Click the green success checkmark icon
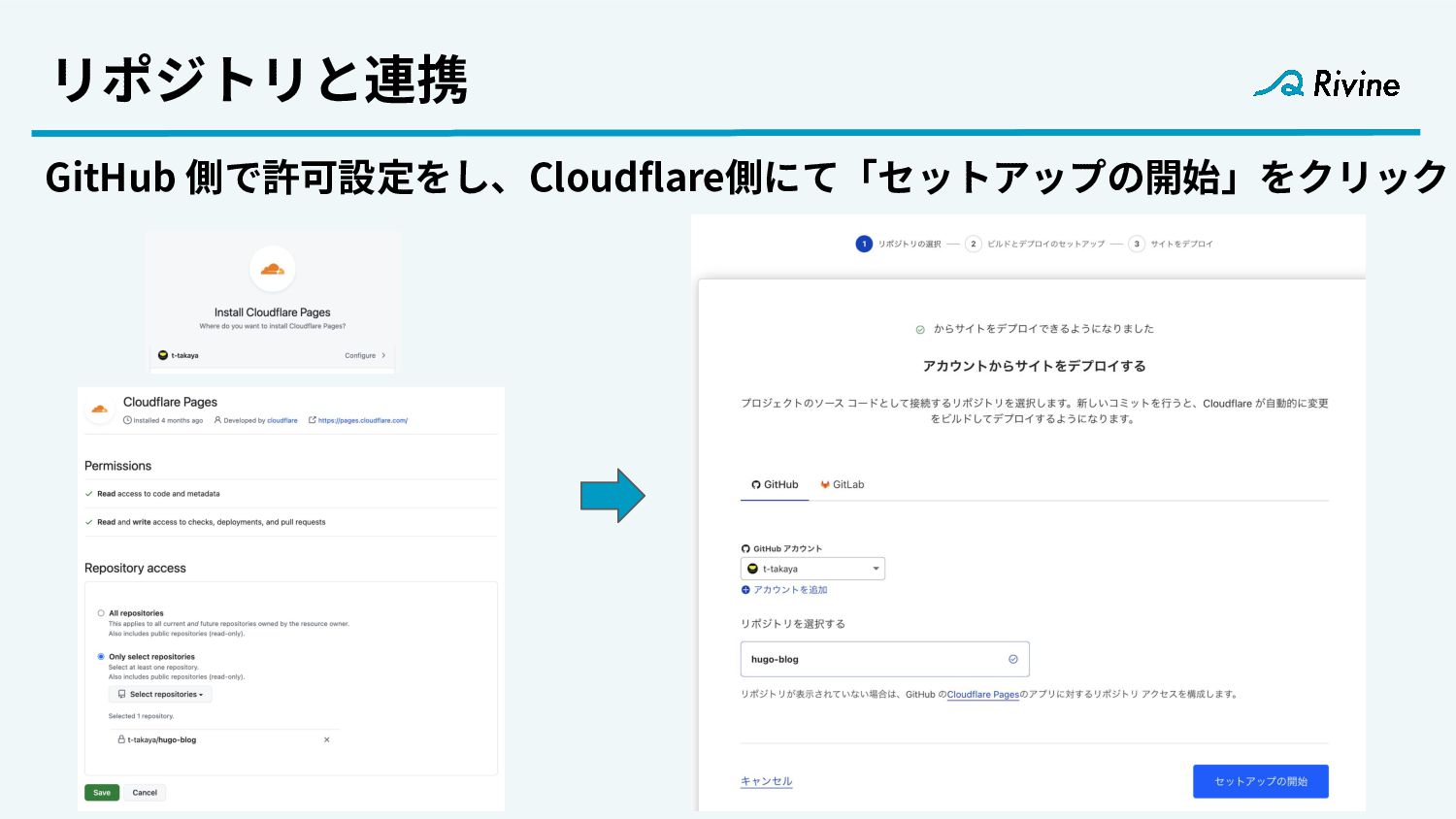The image size is (1456, 819). pos(920,330)
